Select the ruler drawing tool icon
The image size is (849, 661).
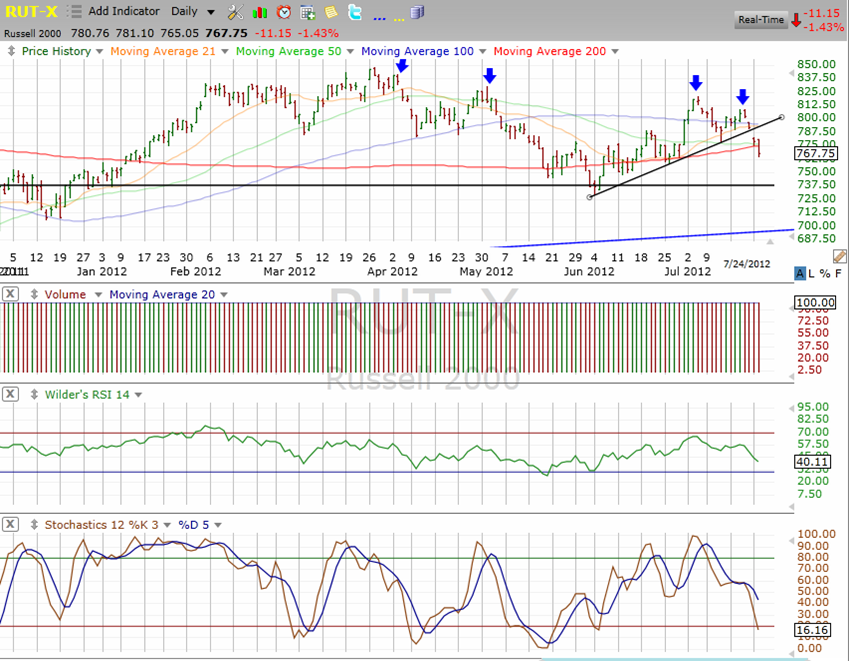[839, 256]
